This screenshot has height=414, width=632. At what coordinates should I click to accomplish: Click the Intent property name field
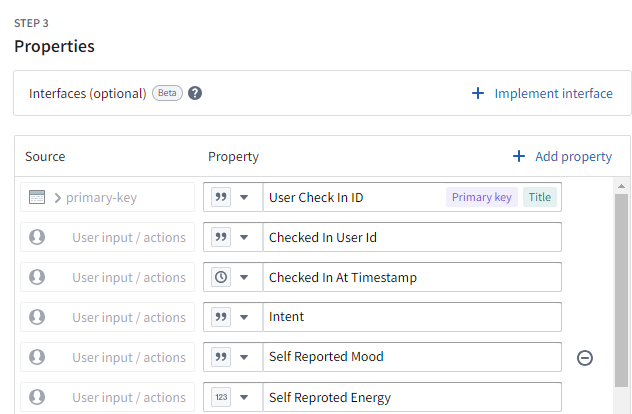(410, 317)
